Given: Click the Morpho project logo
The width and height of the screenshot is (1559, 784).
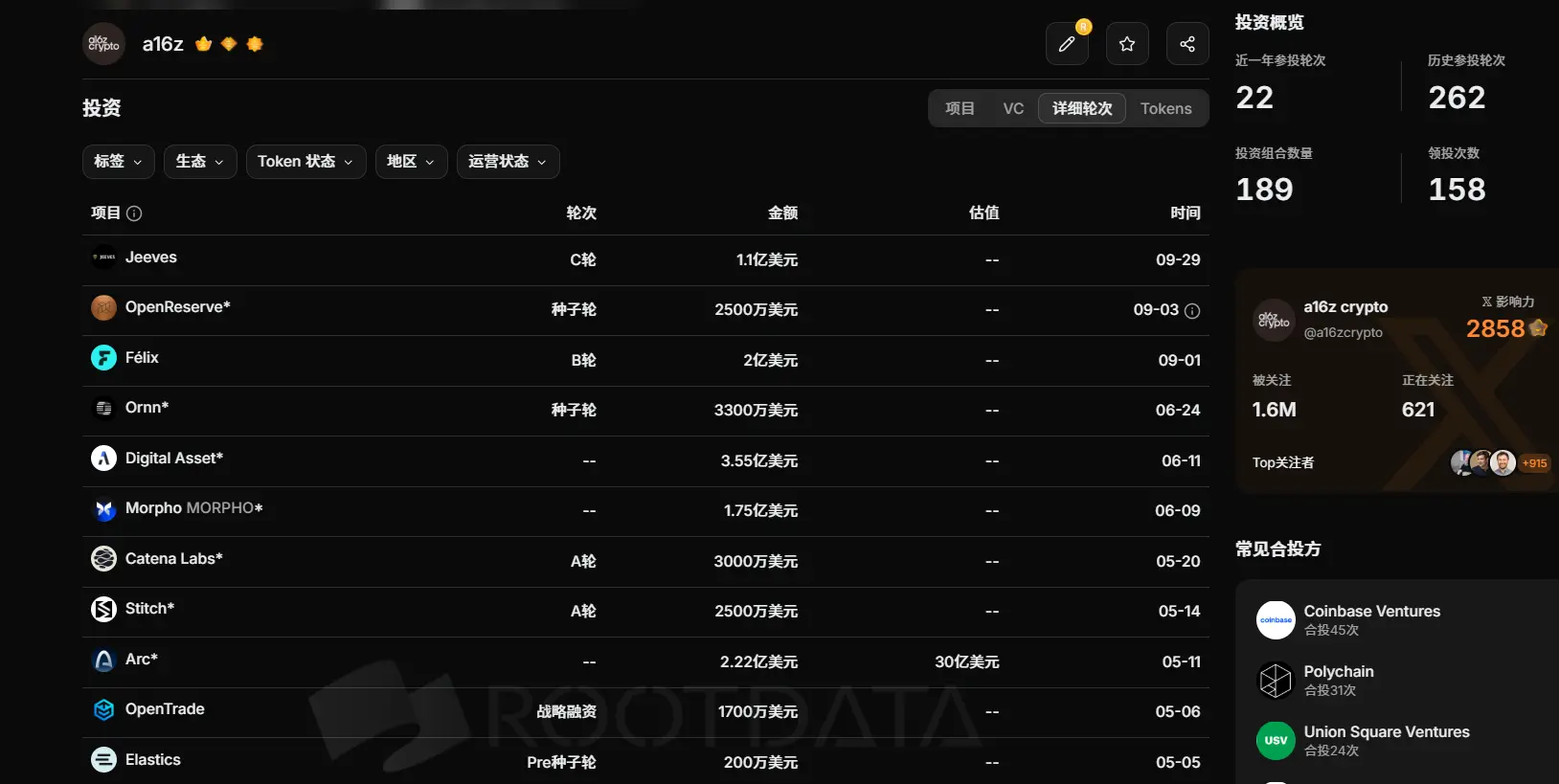Looking at the screenshot, I should click(x=103, y=508).
